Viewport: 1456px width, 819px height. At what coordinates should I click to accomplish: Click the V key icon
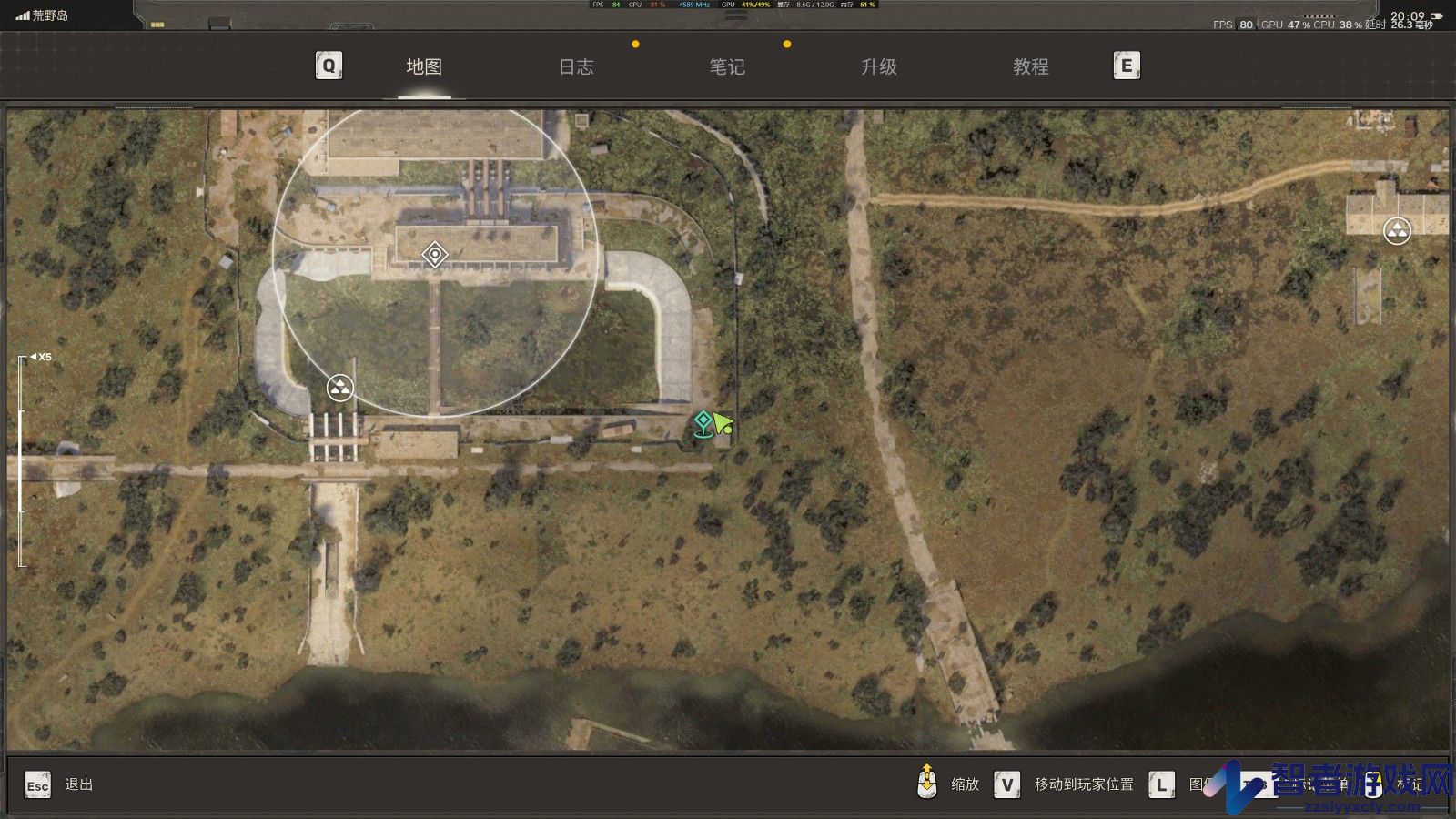pyautogui.click(x=1006, y=784)
